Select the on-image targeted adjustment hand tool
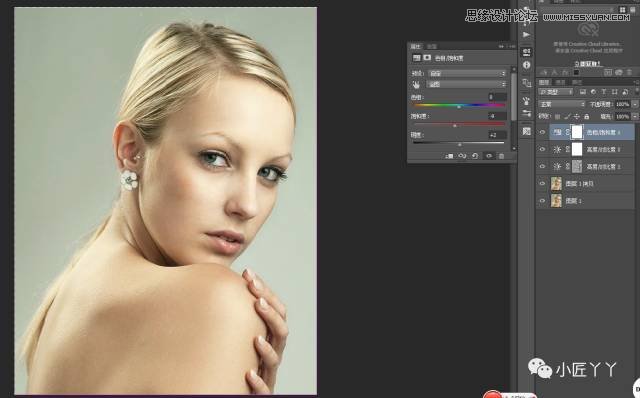640x398 pixels. pos(416,84)
